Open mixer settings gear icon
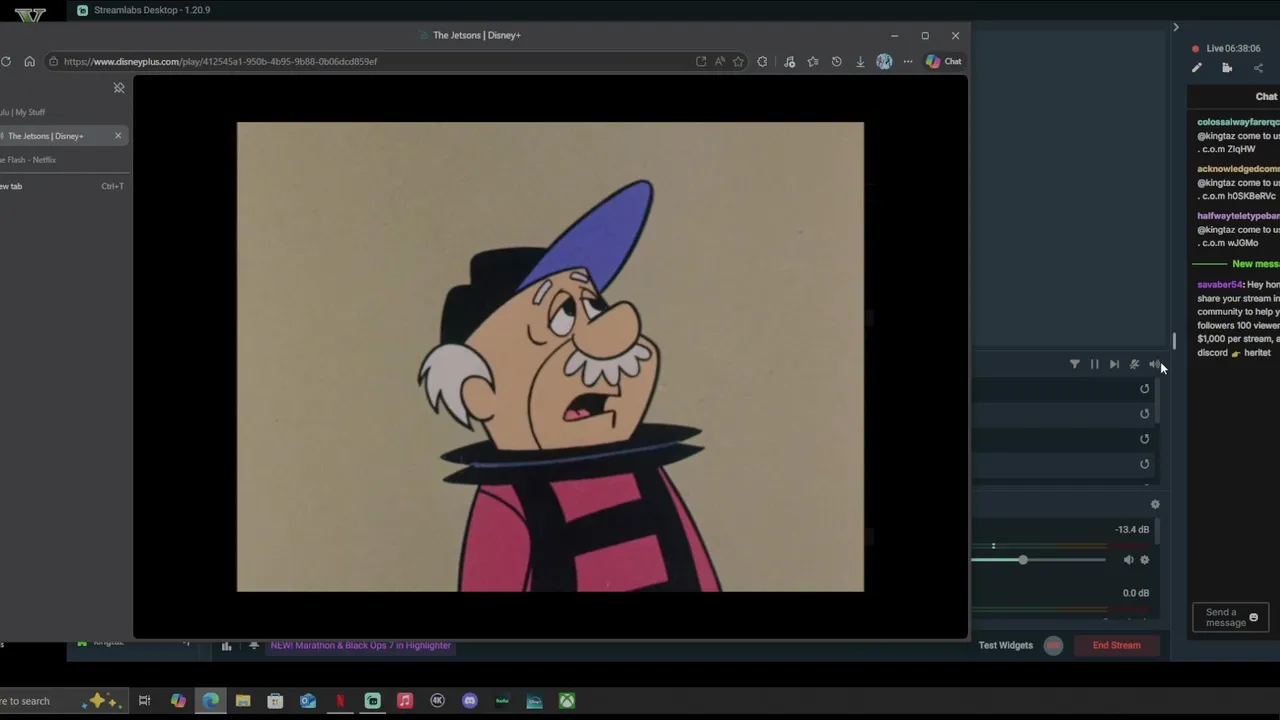This screenshot has height=720, width=1280. [1155, 505]
